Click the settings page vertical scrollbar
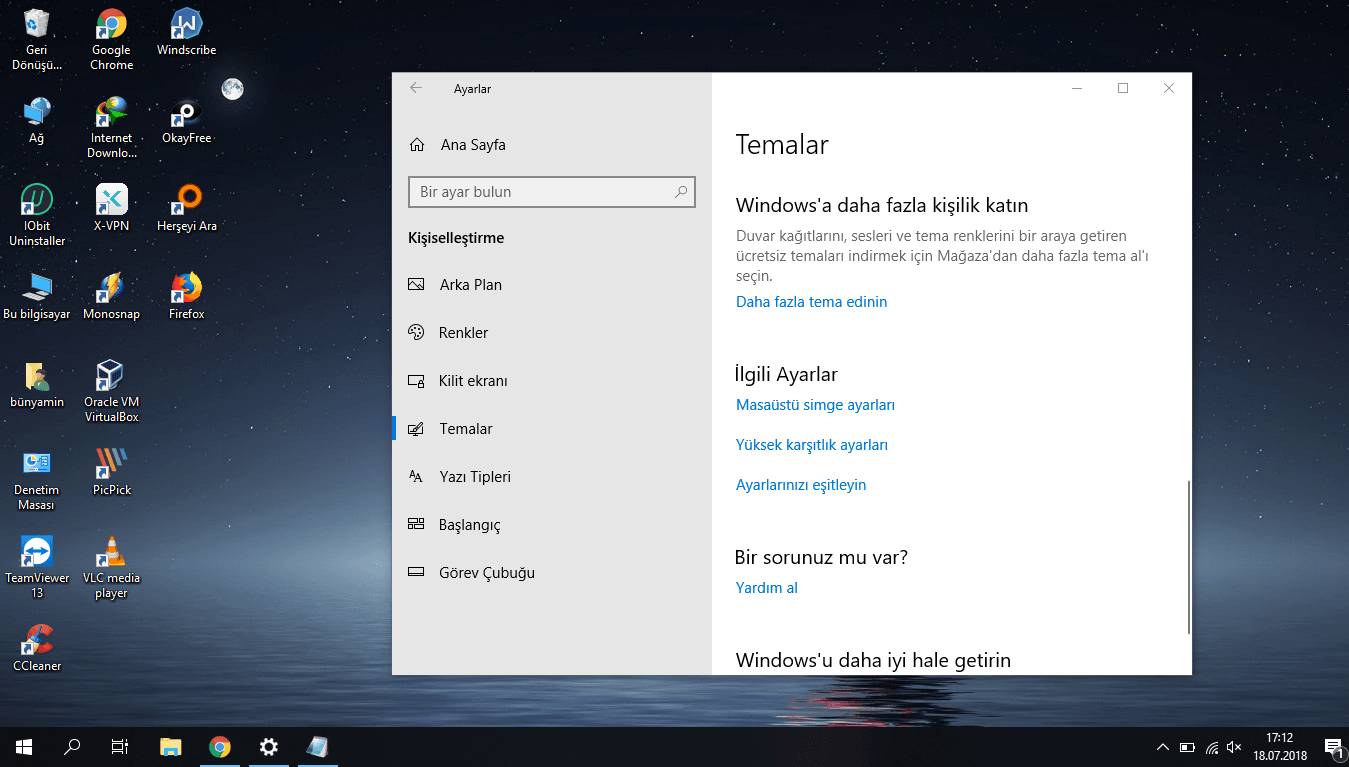The width and height of the screenshot is (1349, 767). (x=1188, y=556)
